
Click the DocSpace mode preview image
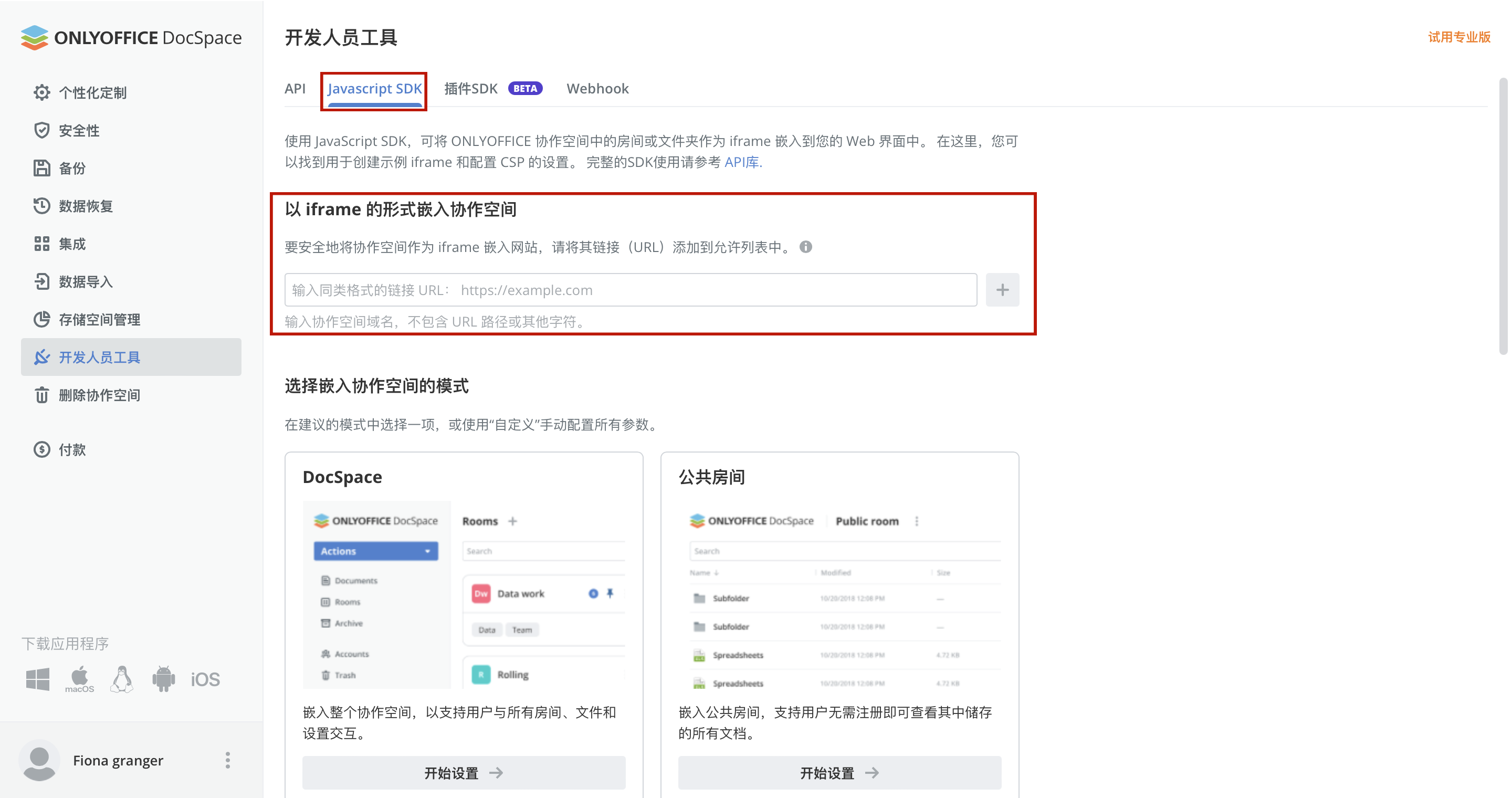[464, 595]
